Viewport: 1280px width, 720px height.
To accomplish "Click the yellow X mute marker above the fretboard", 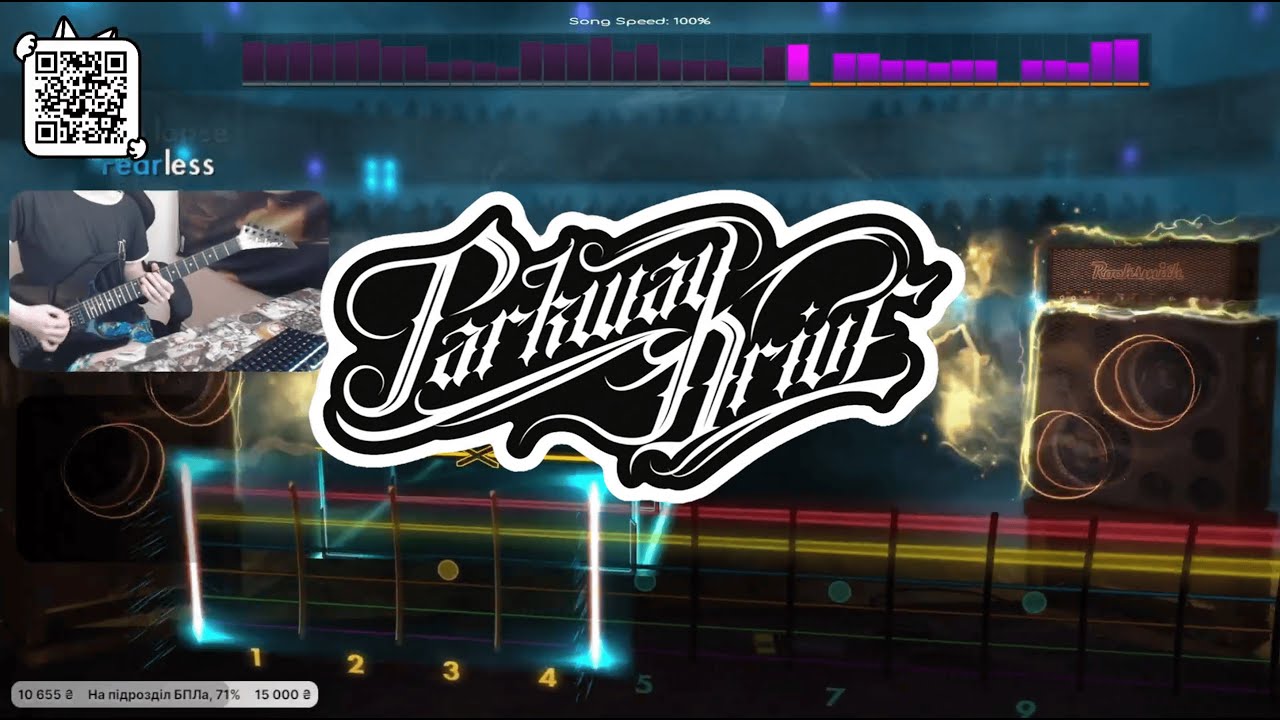I will [x=478, y=457].
